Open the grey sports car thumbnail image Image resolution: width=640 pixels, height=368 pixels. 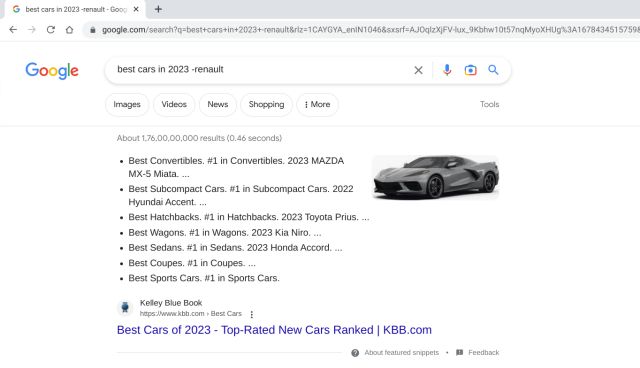(x=436, y=177)
